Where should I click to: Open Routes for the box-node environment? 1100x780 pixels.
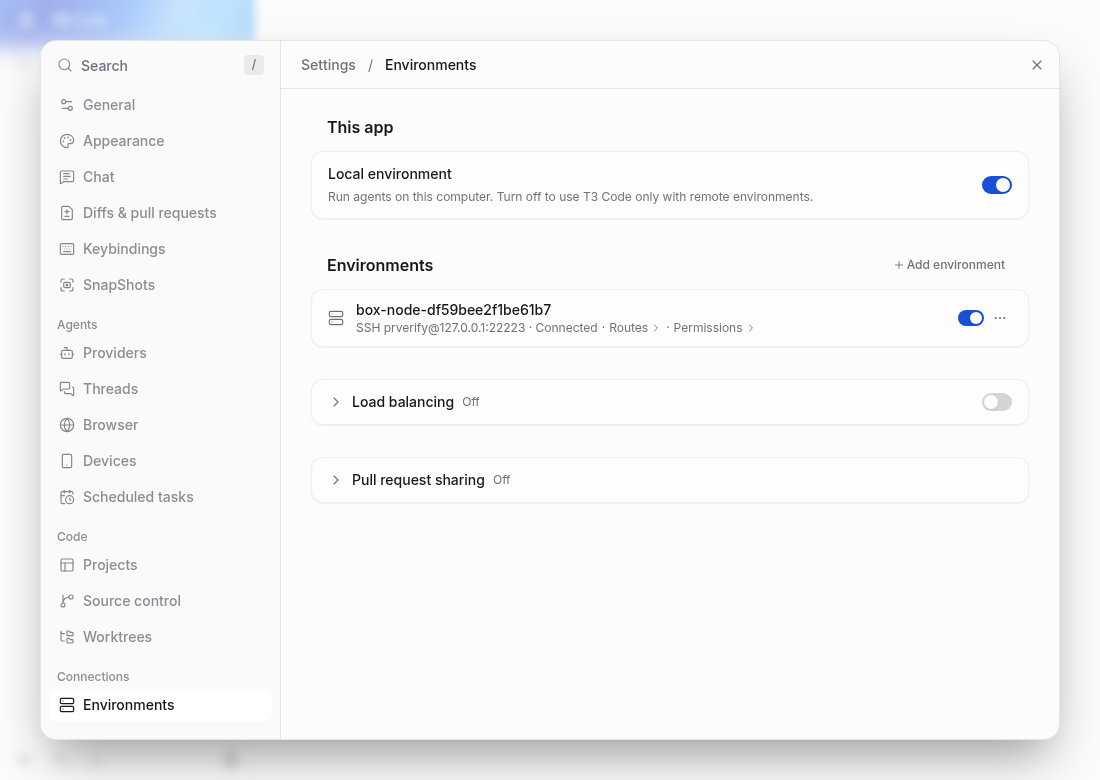pyautogui.click(x=634, y=328)
